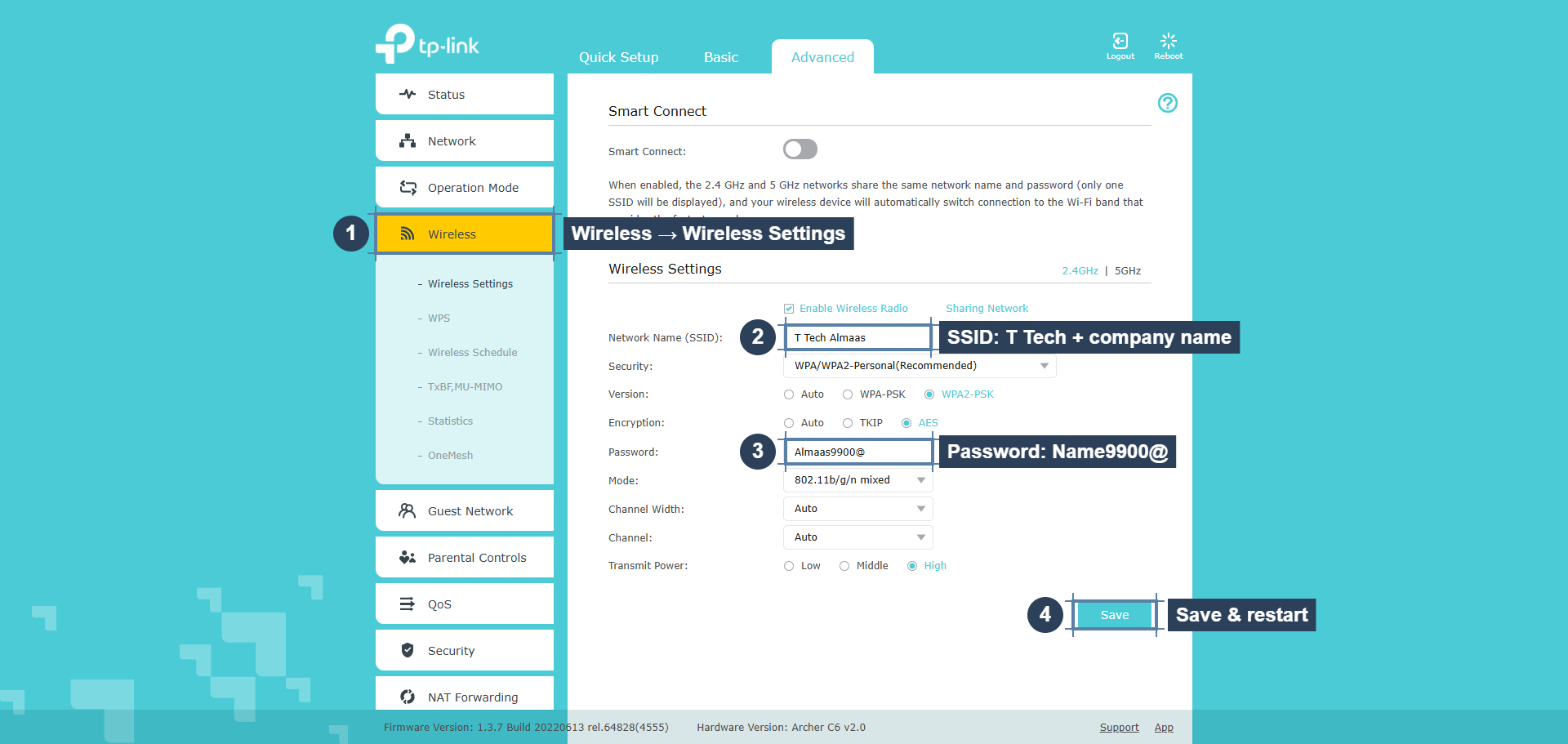Select TKIP encryption radio button
The height and width of the screenshot is (744, 1568).
click(x=848, y=423)
